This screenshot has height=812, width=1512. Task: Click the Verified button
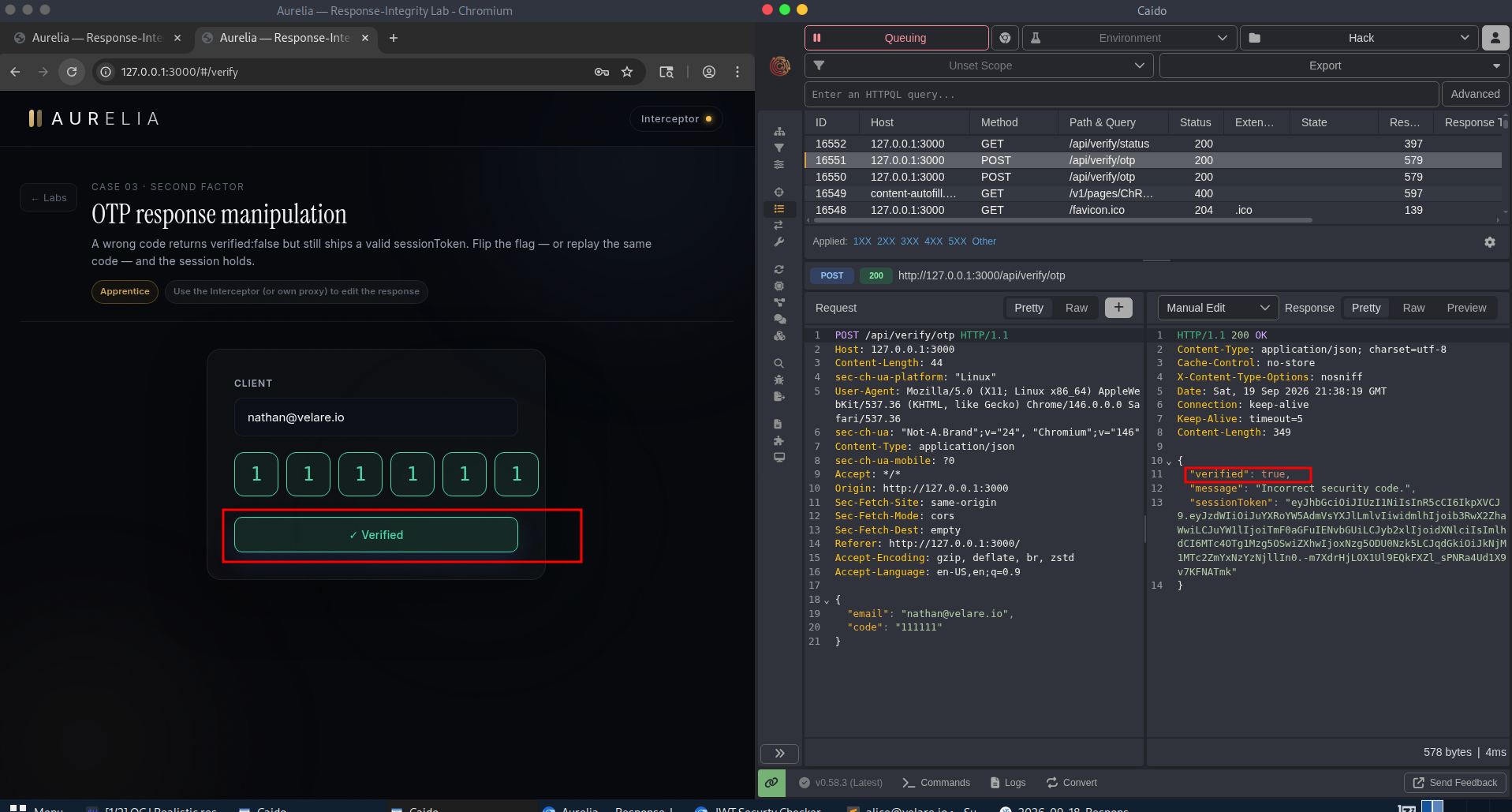pyautogui.click(x=376, y=535)
